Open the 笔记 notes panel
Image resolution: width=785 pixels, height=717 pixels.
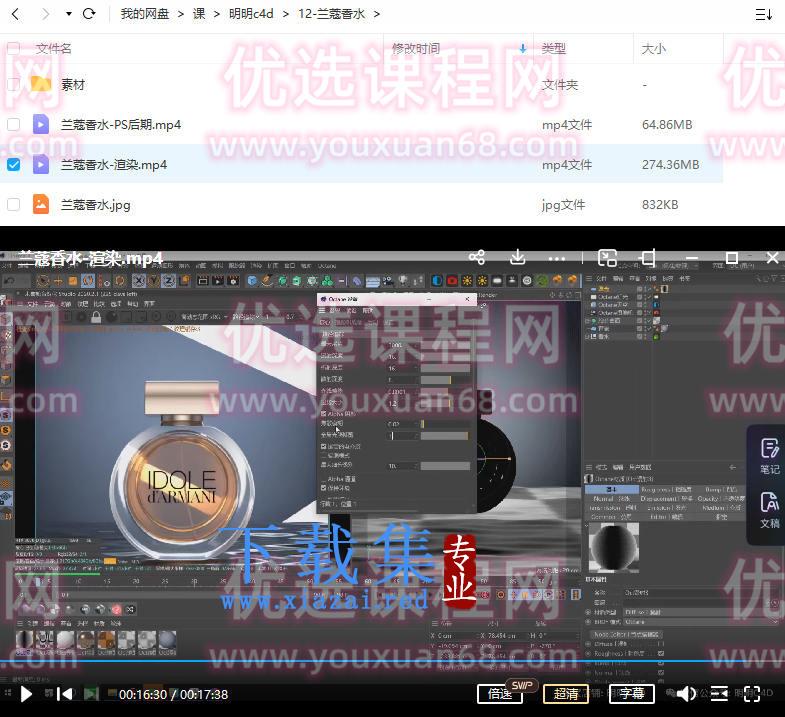coord(769,456)
